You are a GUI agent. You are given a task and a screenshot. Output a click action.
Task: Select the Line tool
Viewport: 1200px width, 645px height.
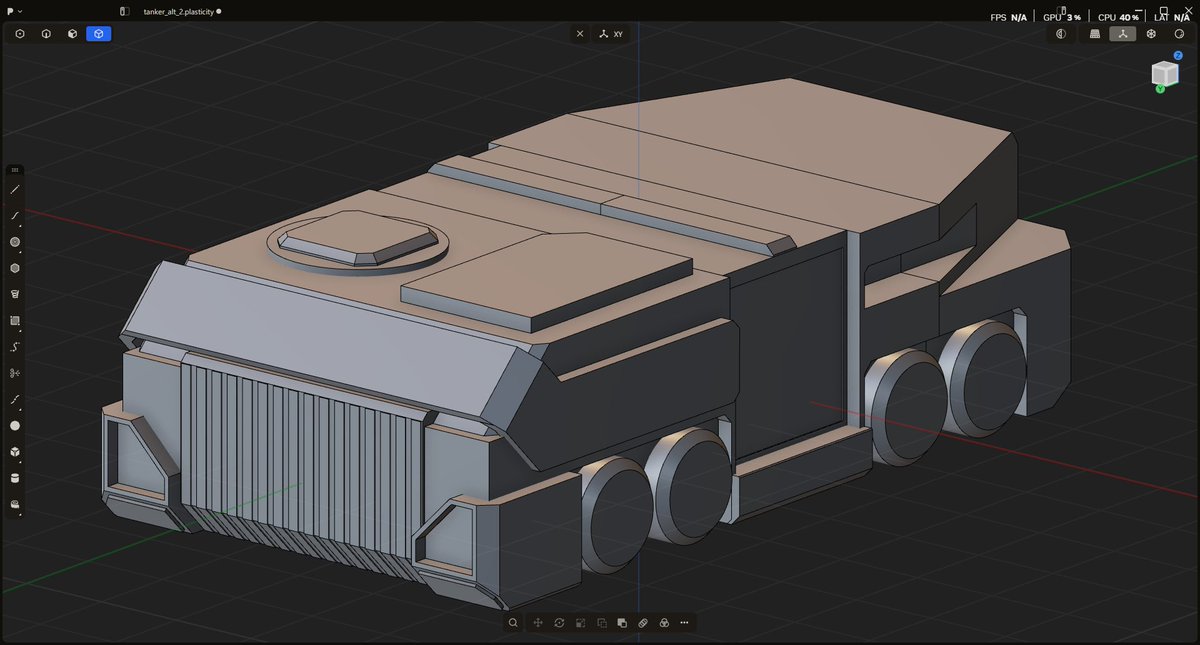click(x=15, y=189)
